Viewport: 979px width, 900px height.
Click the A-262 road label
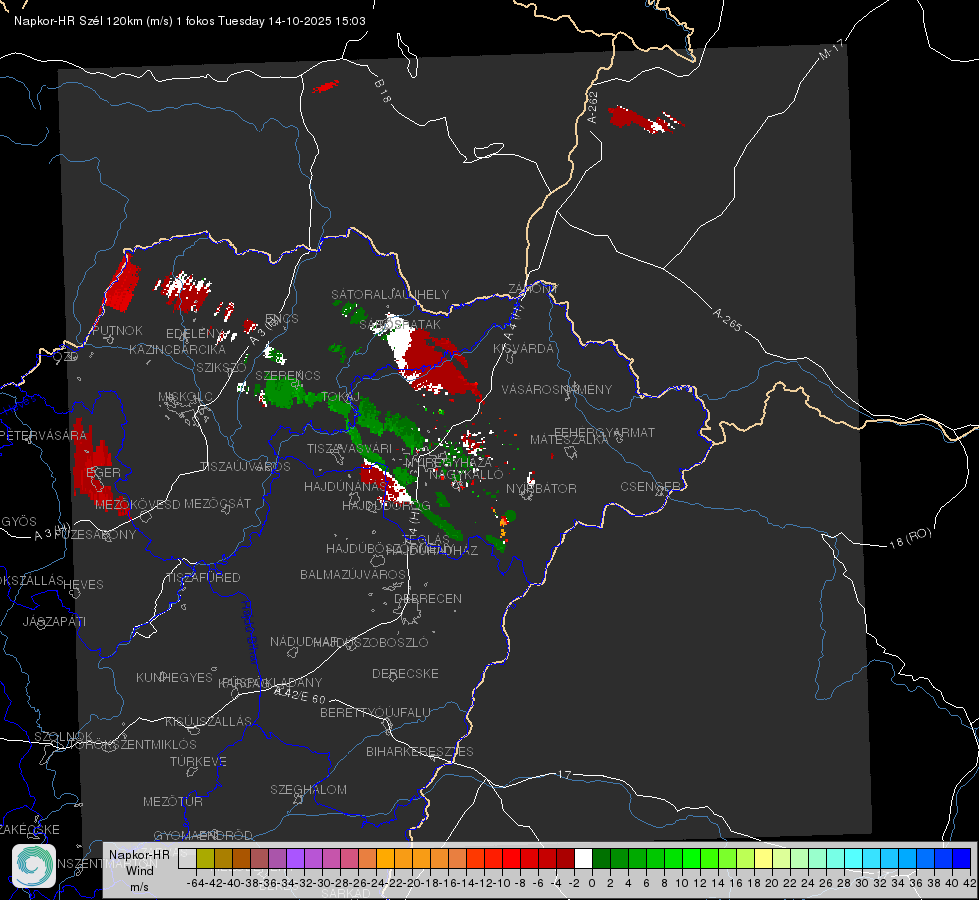[593, 107]
